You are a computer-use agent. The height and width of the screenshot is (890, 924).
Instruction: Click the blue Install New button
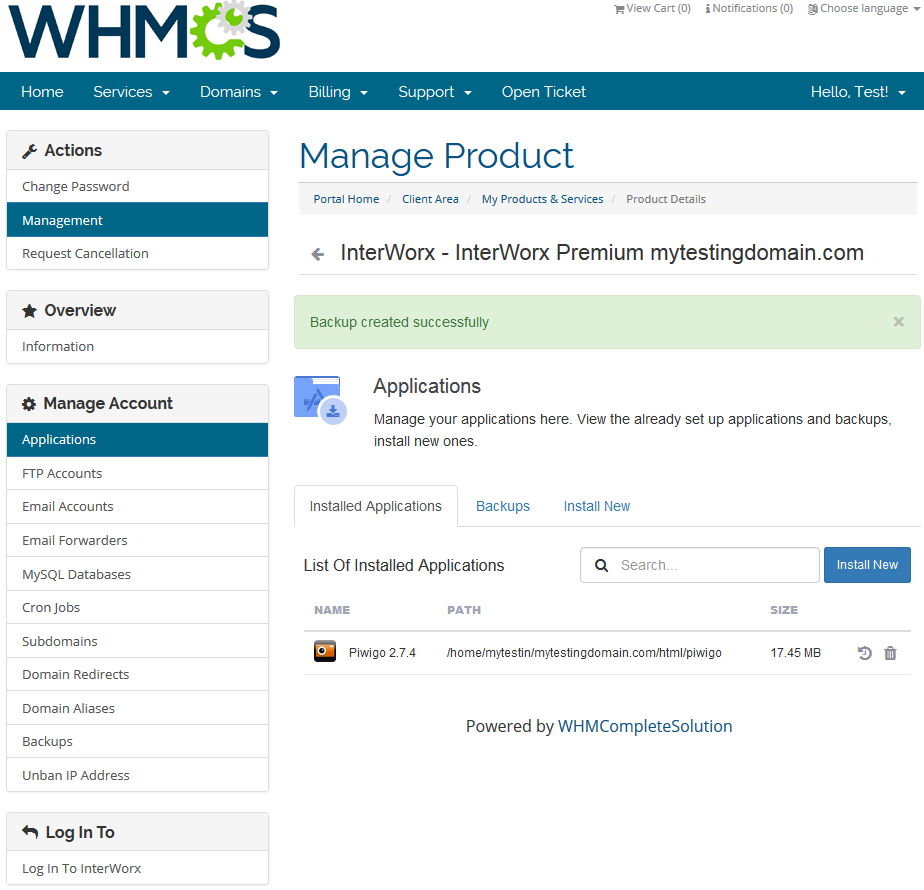coord(867,565)
